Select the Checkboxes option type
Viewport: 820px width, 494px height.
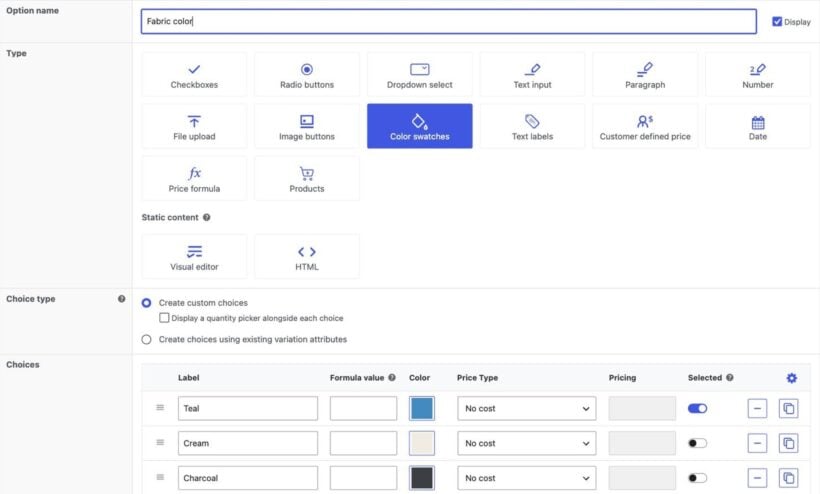point(194,74)
